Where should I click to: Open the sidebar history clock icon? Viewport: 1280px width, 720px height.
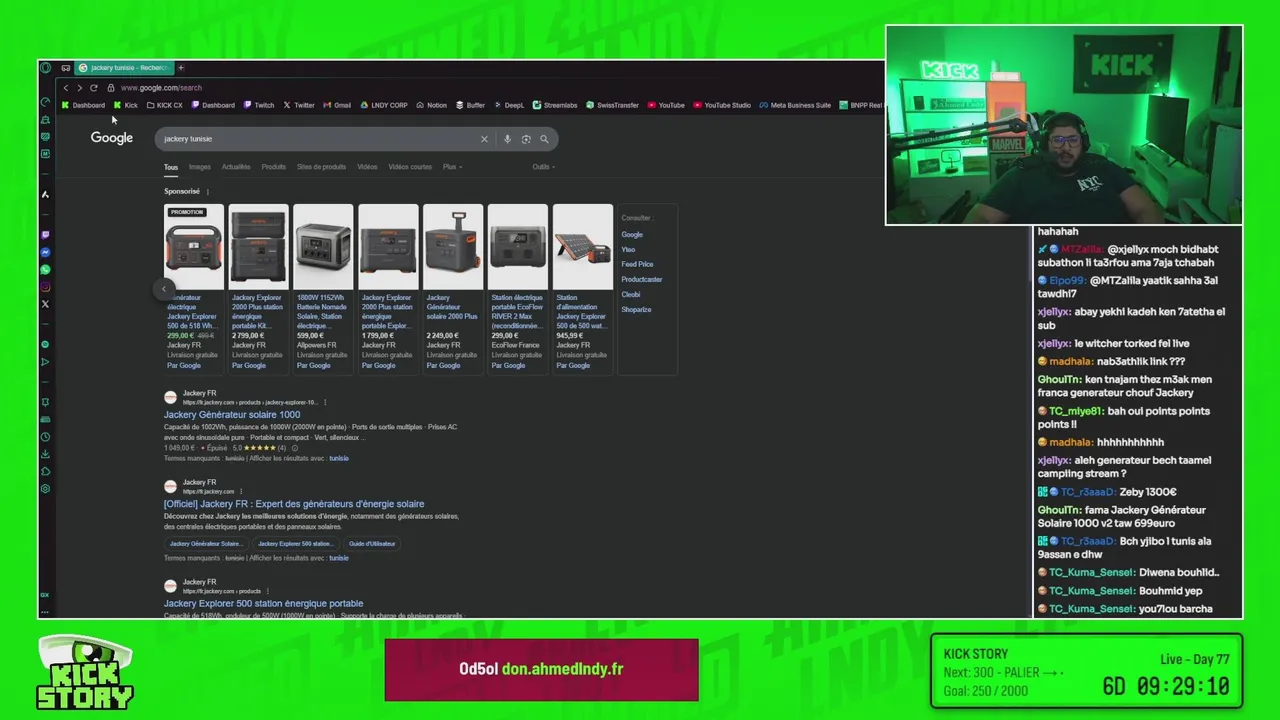coord(45,437)
